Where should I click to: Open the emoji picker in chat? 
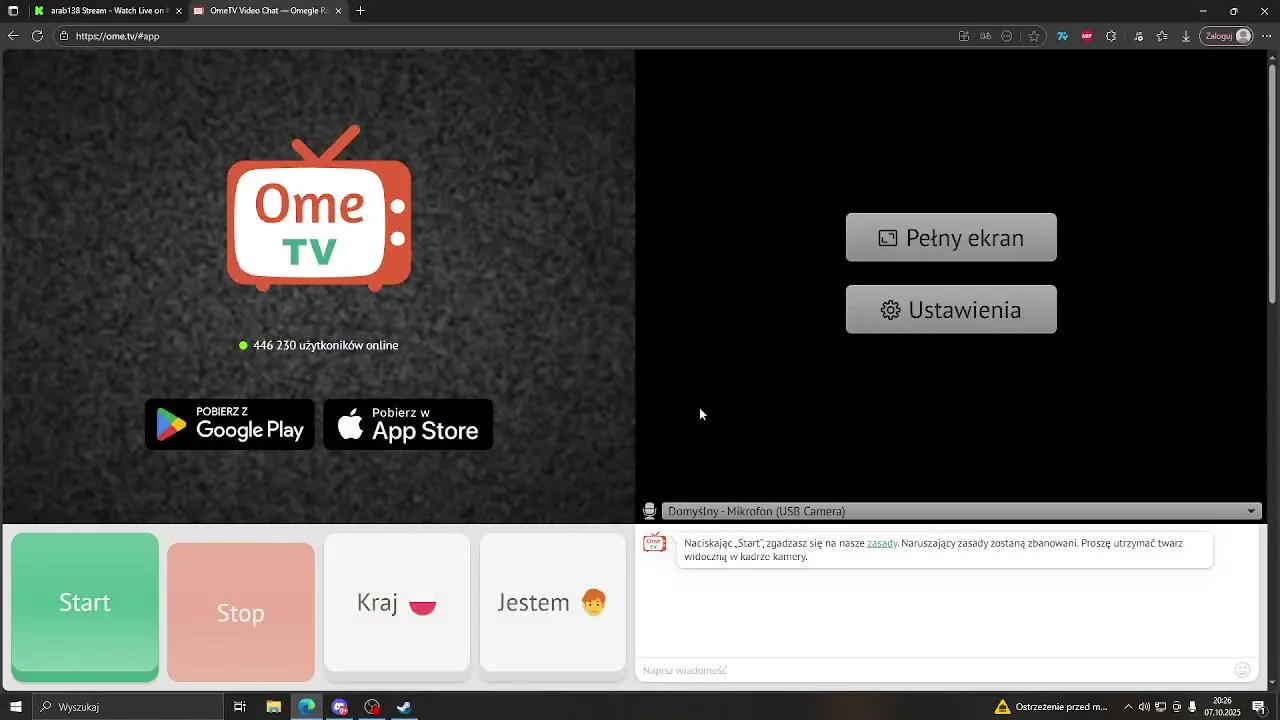point(1243,670)
